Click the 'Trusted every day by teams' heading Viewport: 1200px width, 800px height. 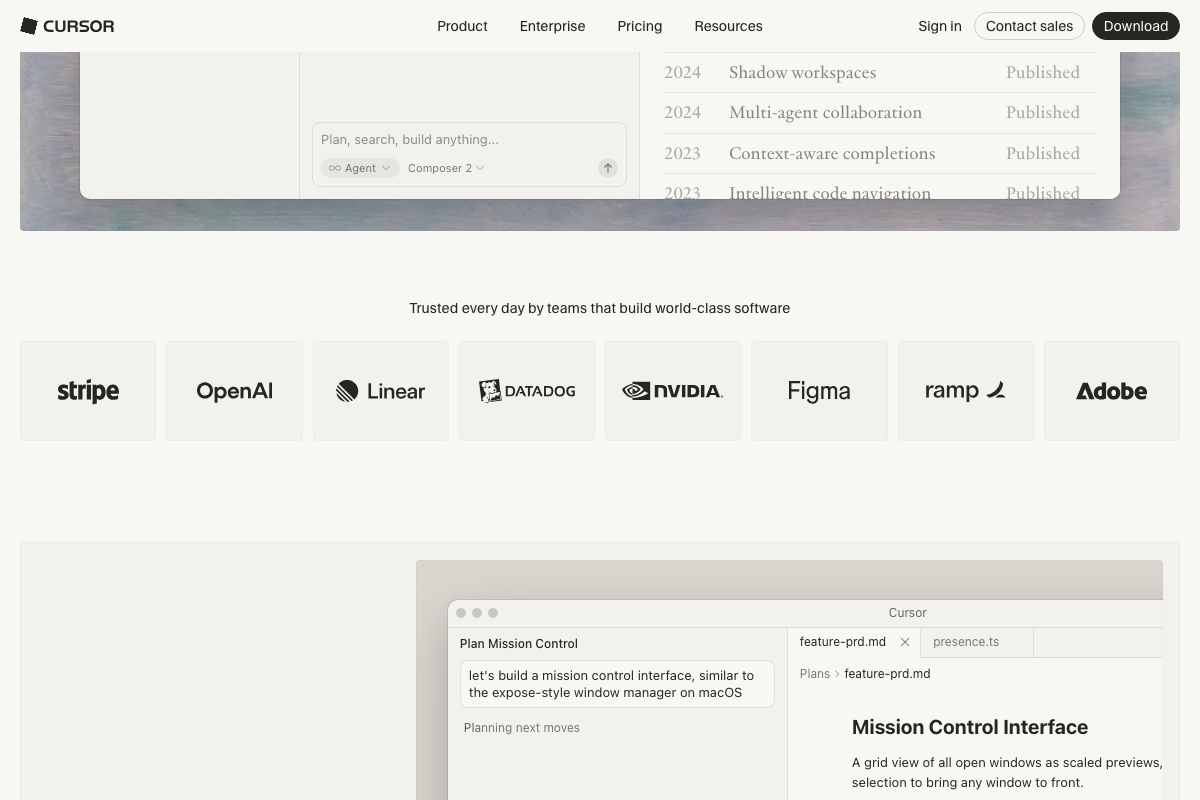600,308
